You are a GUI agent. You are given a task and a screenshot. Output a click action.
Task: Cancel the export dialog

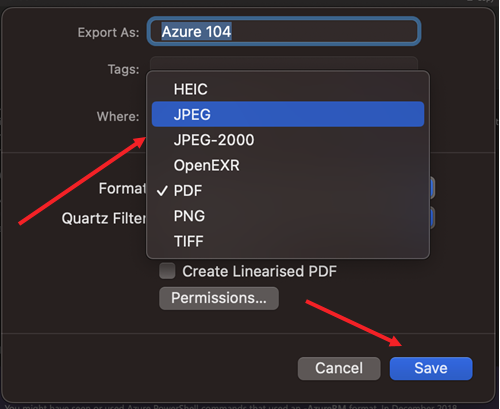point(339,368)
